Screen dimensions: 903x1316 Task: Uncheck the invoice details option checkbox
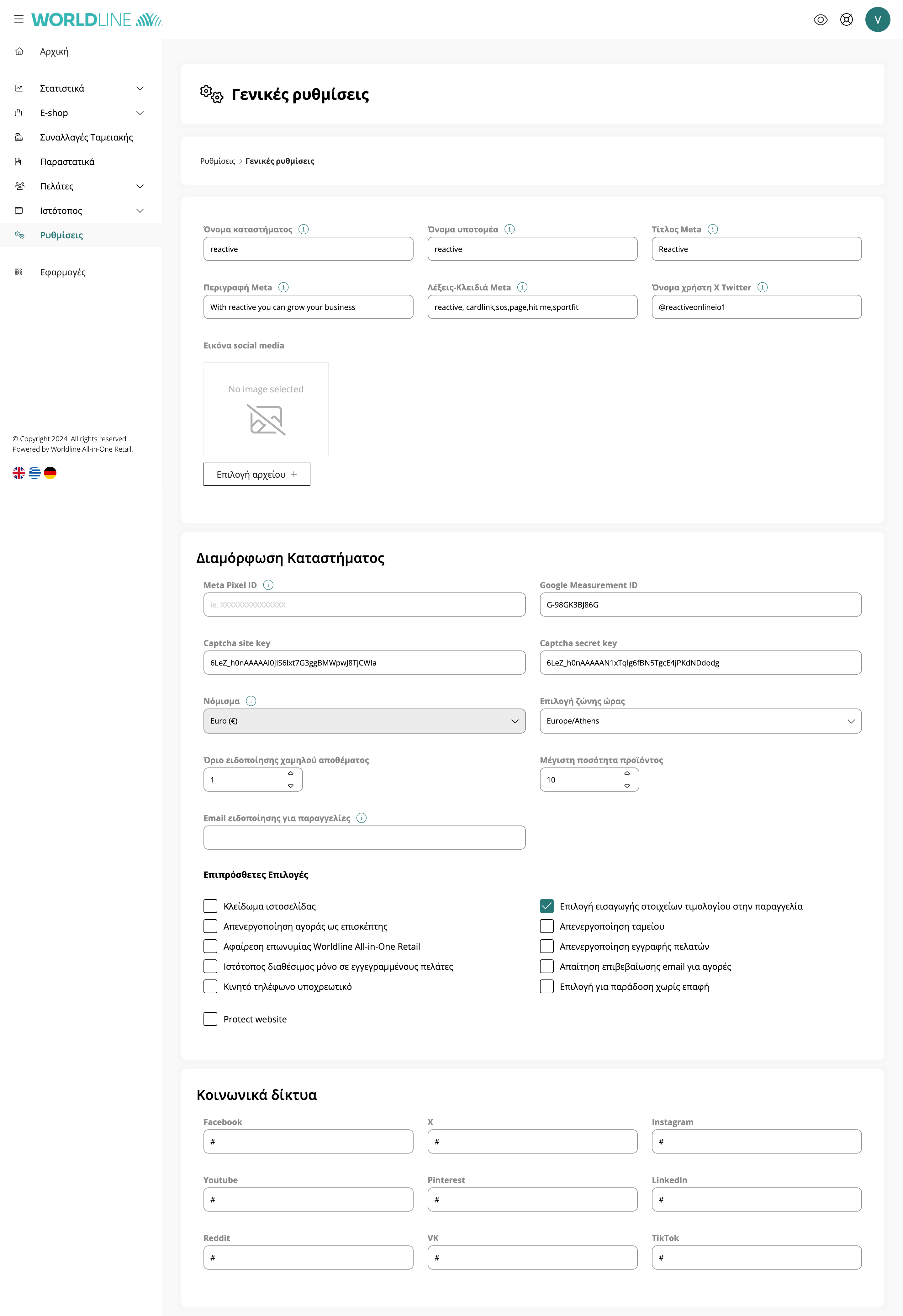tap(546, 906)
